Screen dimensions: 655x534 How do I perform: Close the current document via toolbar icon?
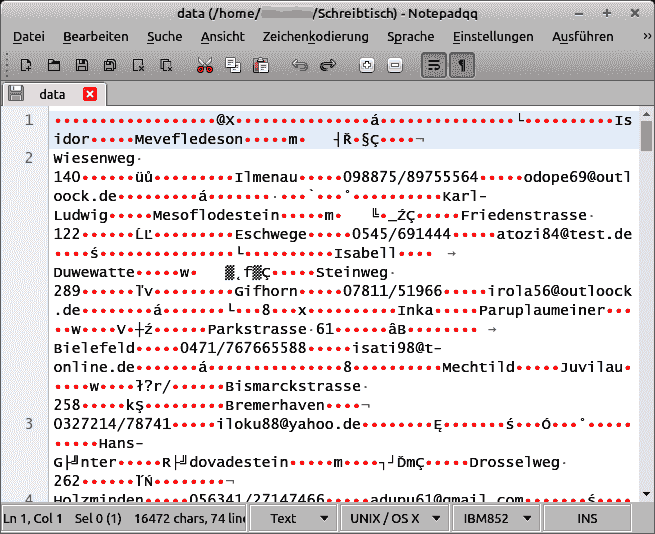pyautogui.click(x=138, y=65)
